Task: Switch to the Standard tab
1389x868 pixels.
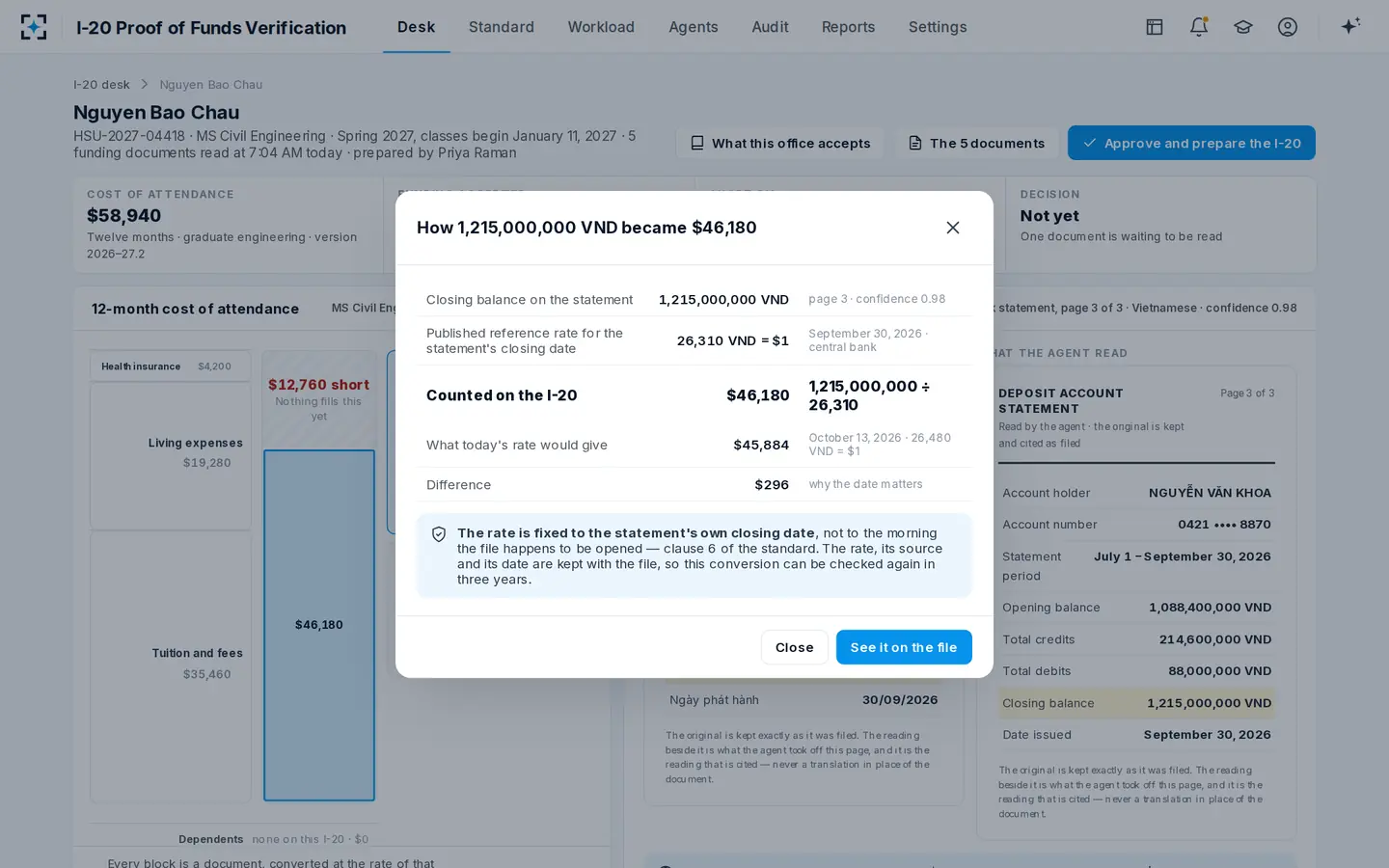Action: pos(501,27)
